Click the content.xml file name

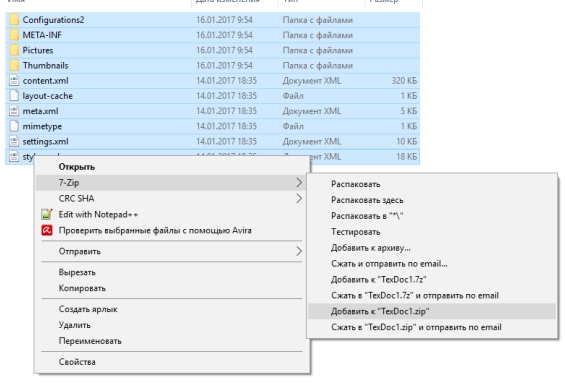coord(45,80)
